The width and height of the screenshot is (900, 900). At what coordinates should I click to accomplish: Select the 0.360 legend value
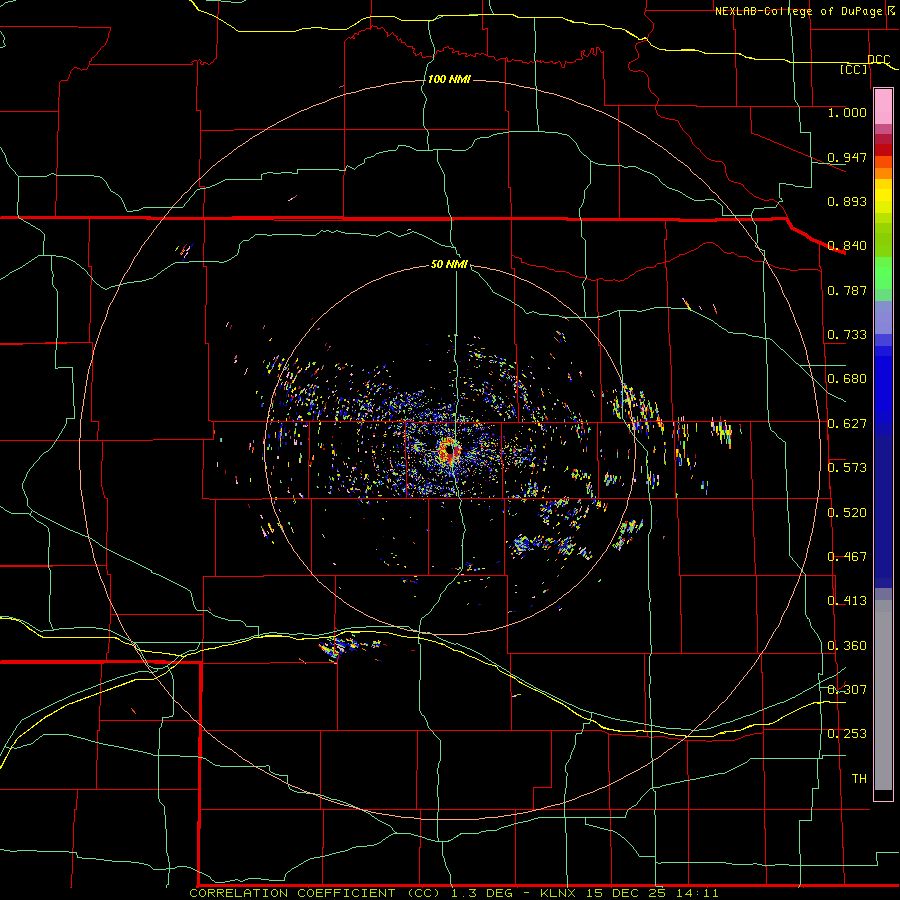click(x=847, y=646)
